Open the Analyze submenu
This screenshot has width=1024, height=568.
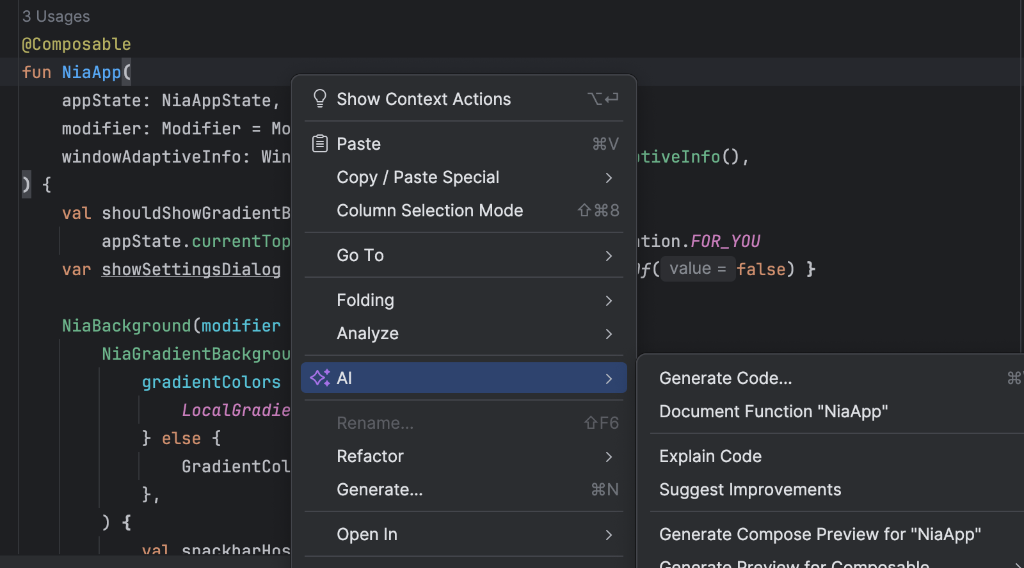[367, 333]
